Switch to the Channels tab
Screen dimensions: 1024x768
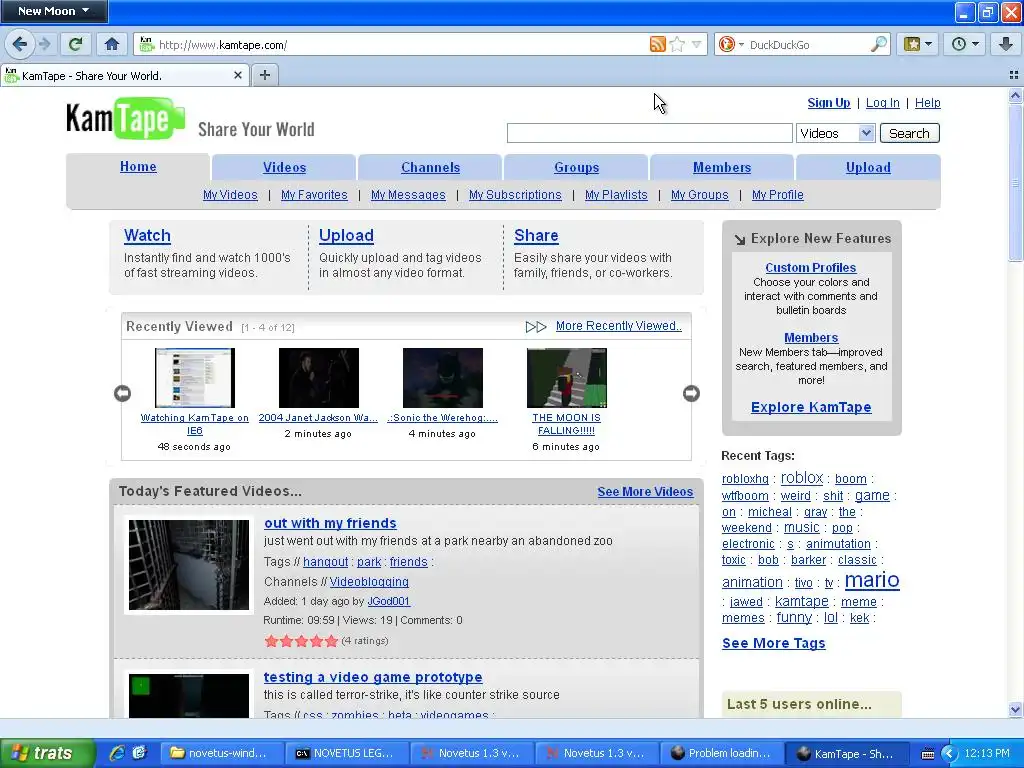coord(430,167)
